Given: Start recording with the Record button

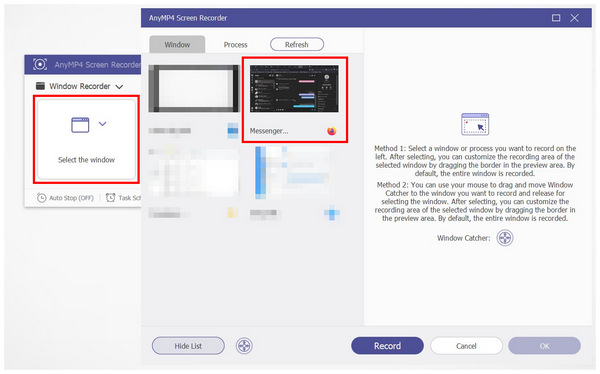Looking at the screenshot, I should 387,346.
